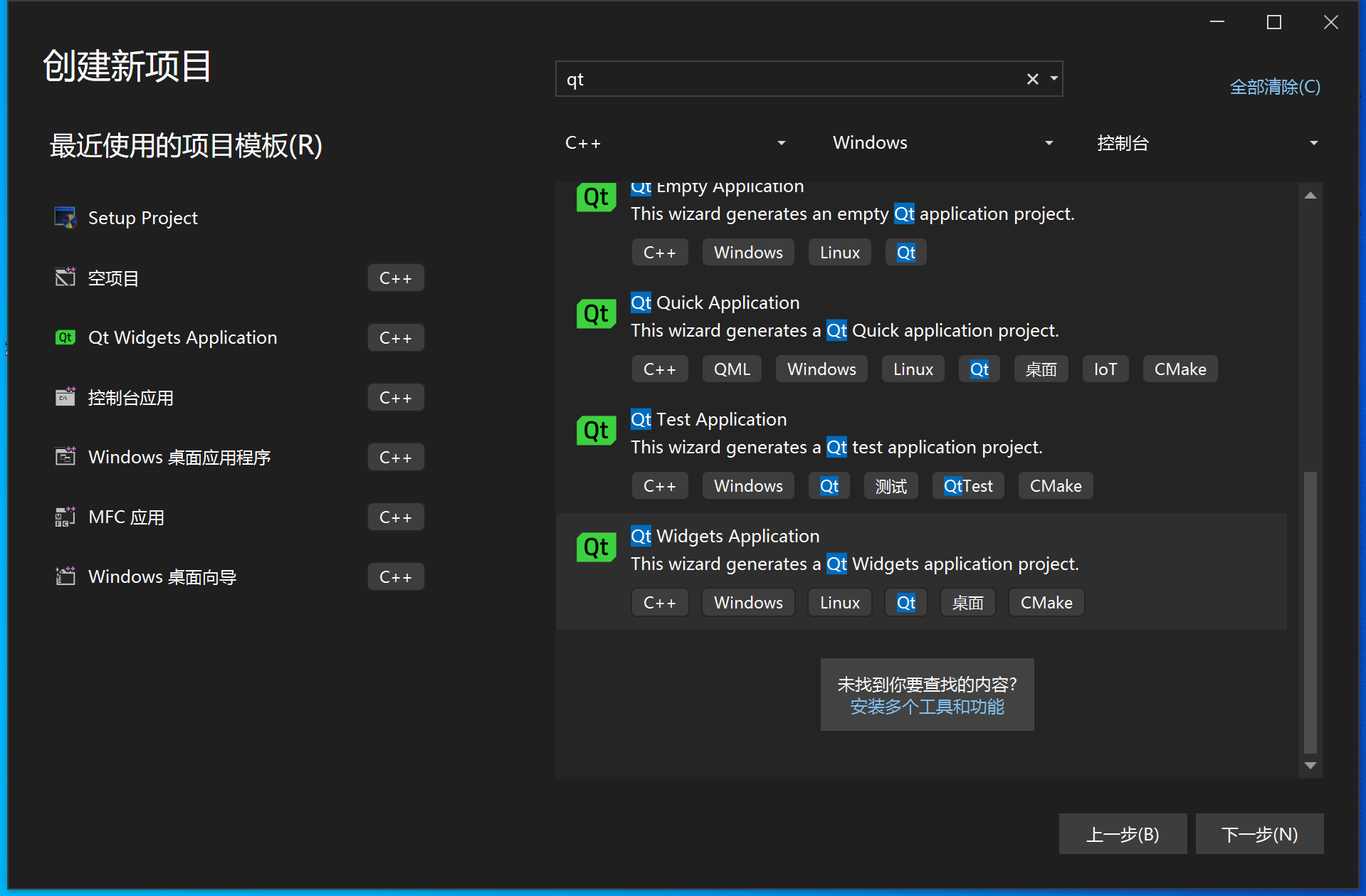Click the Qt logo of Qt Widgets Application result
This screenshot has width=1366, height=896.
[x=596, y=547]
